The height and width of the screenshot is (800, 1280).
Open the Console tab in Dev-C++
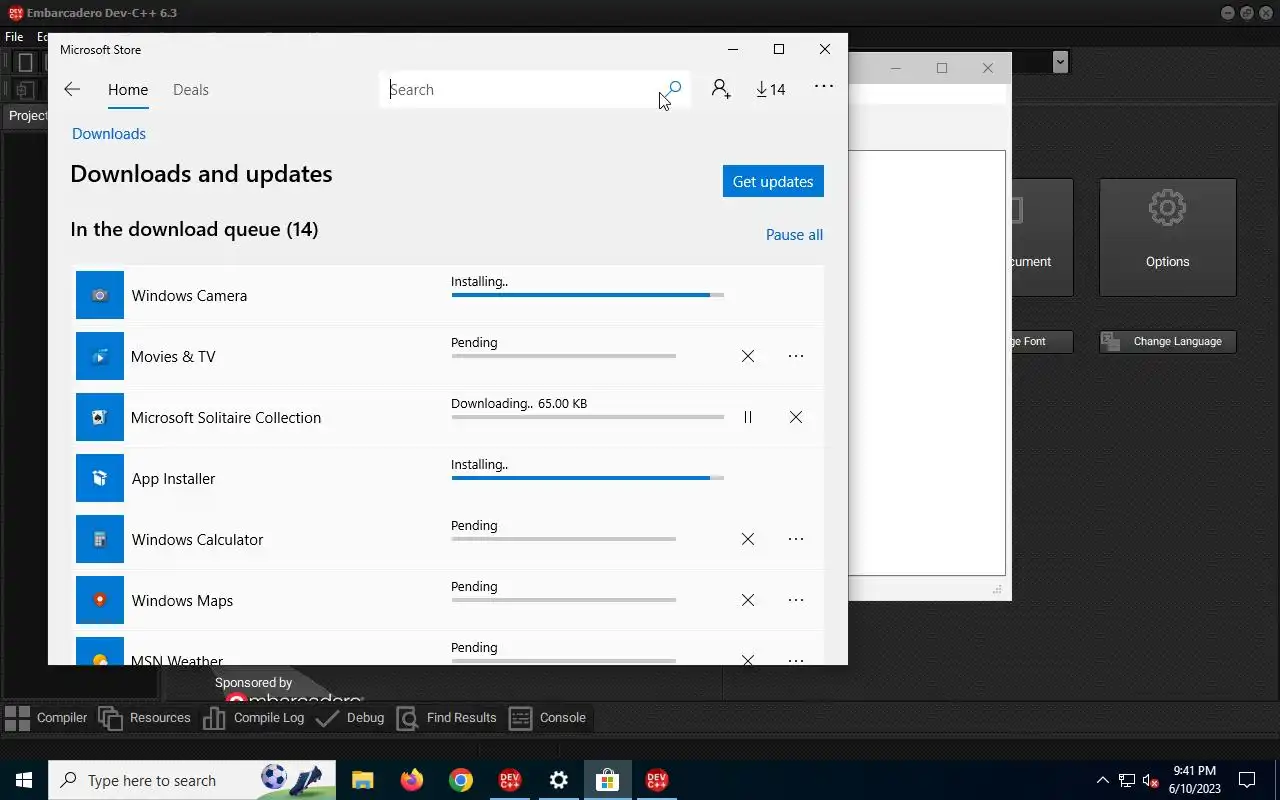pos(548,717)
